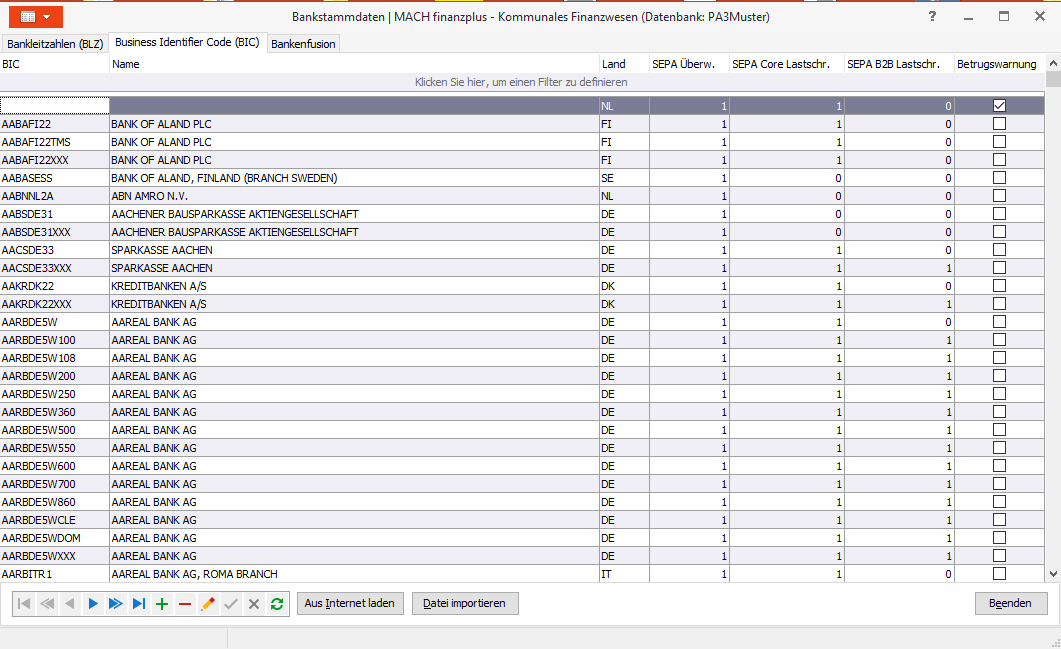Viewport: 1061px width, 649px height.
Task: Open help with the question mark icon
Action: [932, 16]
